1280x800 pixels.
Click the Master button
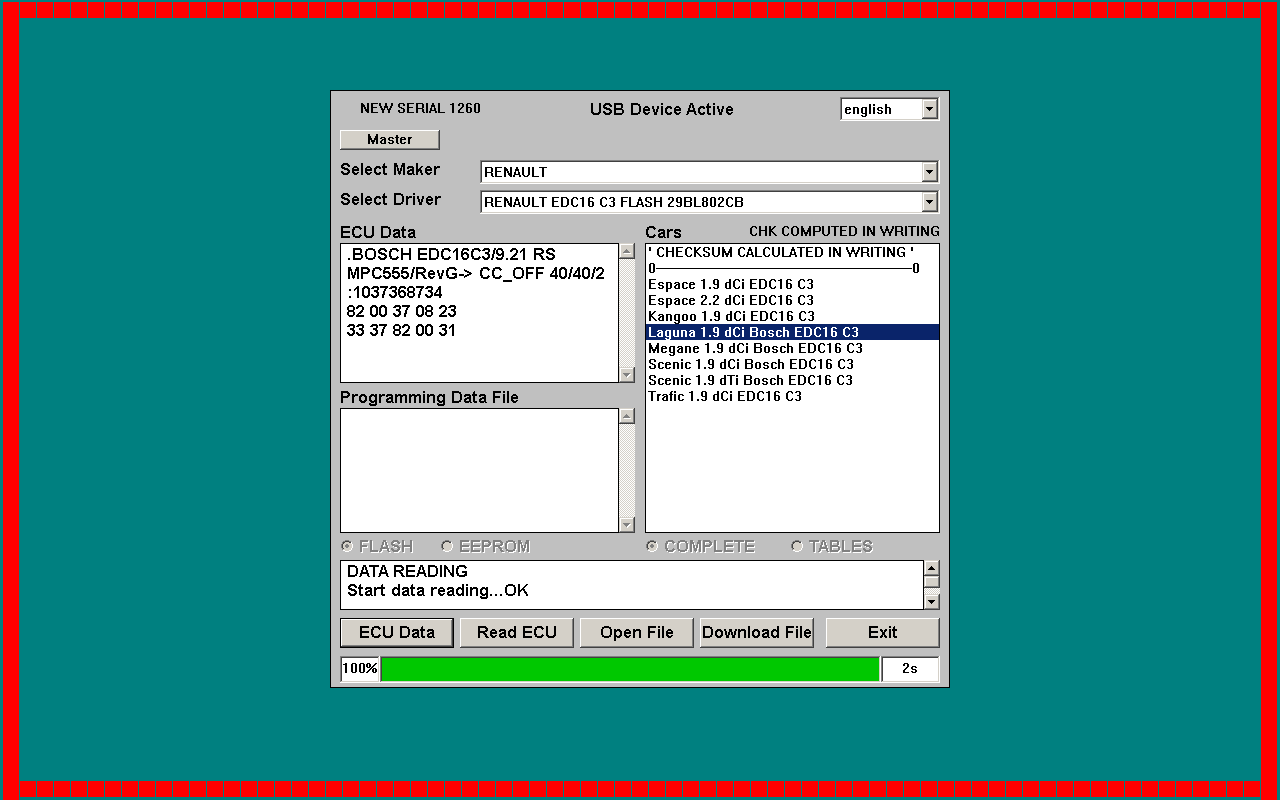point(390,139)
